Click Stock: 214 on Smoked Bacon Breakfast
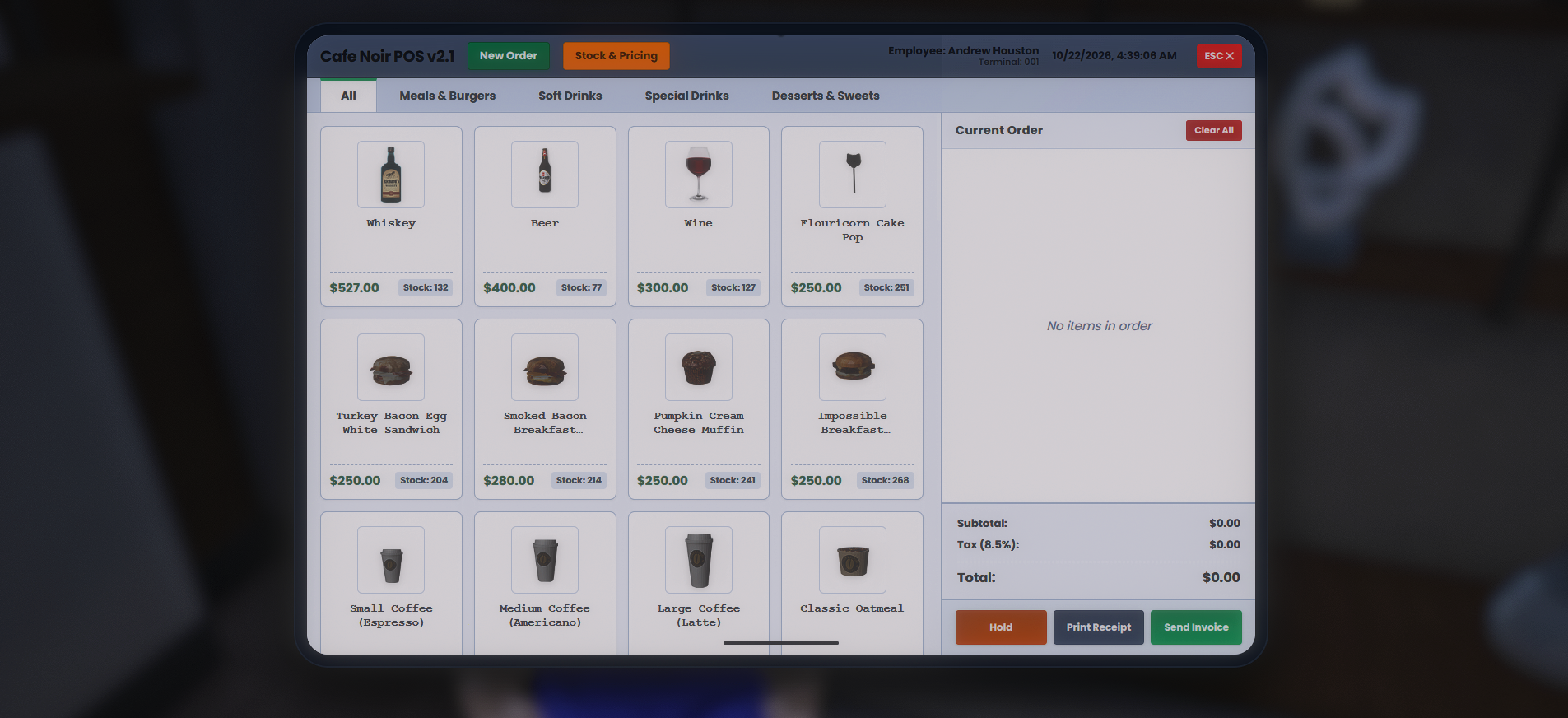 (579, 480)
